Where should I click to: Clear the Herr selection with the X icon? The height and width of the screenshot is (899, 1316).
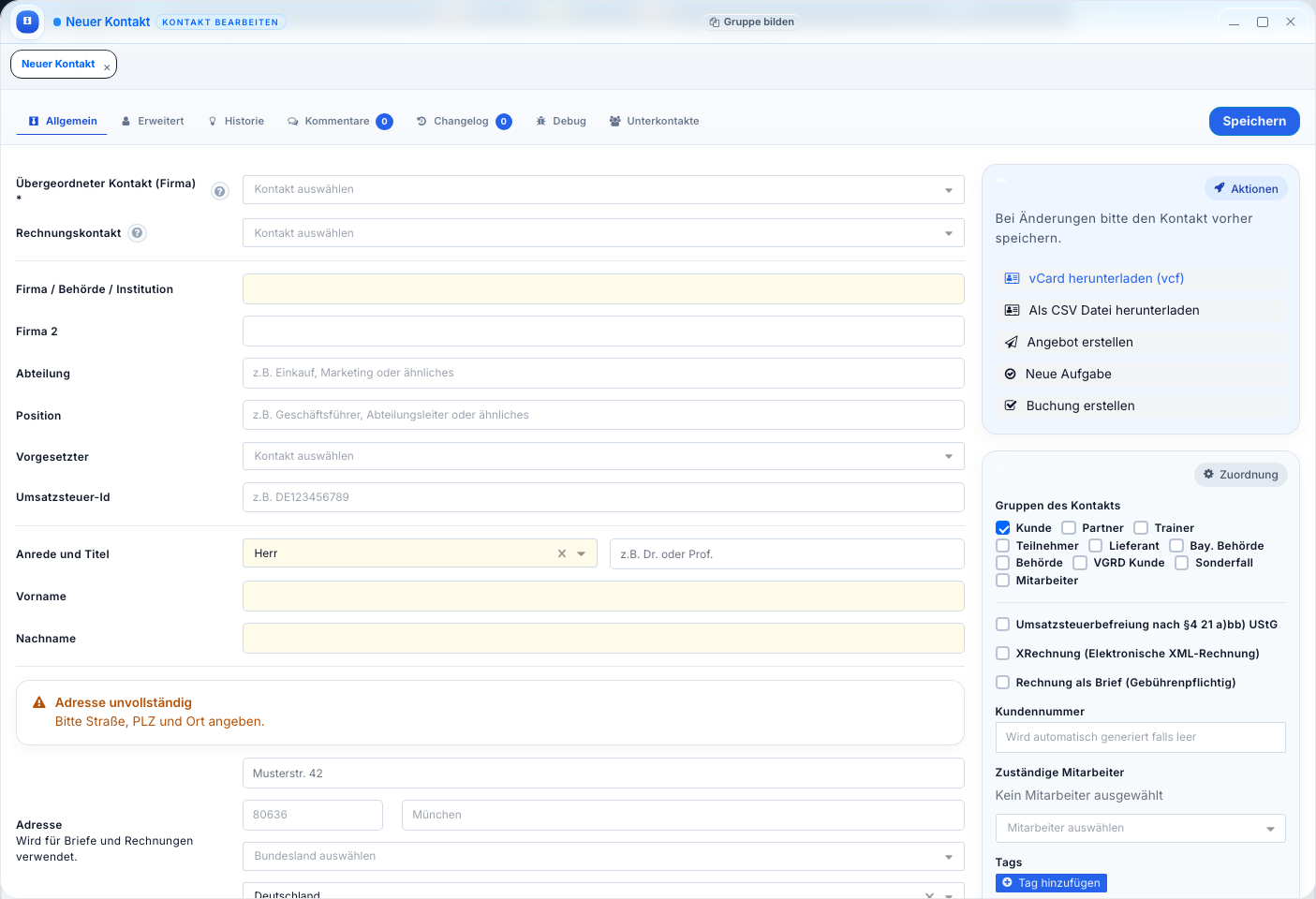562,553
